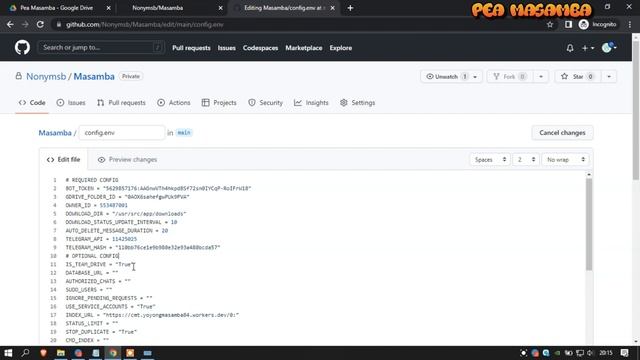Open the Spaces indent mode dropdown
Screen dimensions: 640x360
pyautogui.click(x=490, y=160)
